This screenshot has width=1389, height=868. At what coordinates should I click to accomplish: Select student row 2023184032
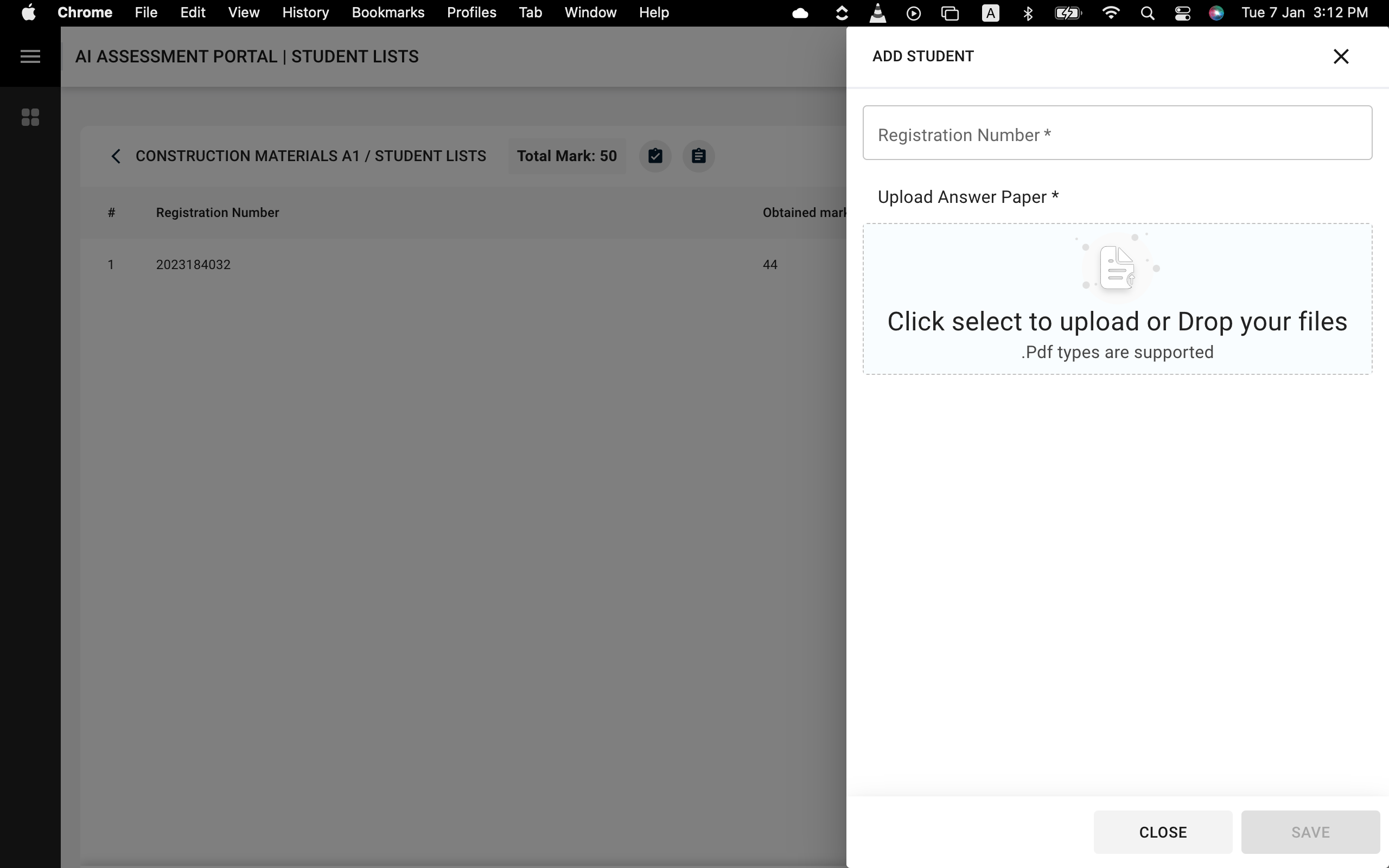pyautogui.click(x=193, y=265)
